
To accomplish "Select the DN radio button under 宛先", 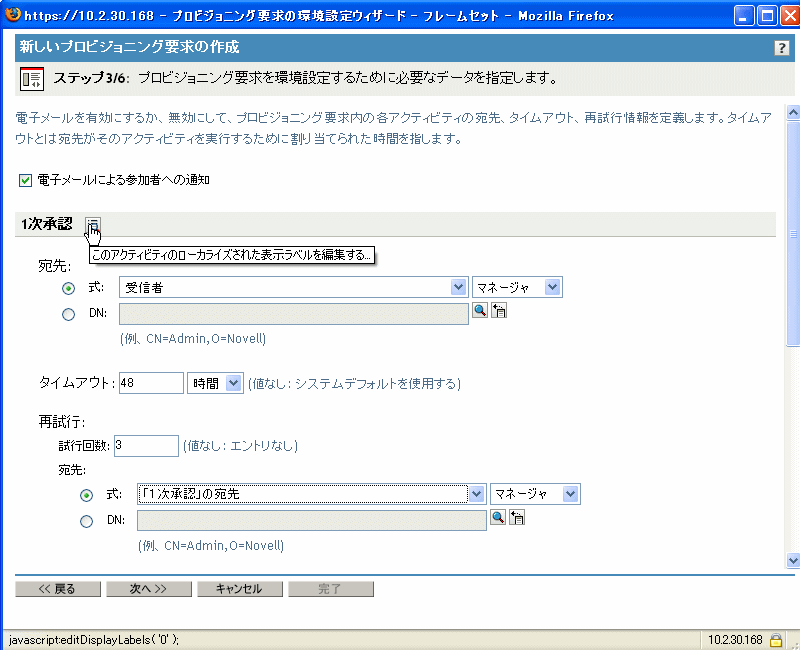I will point(68,314).
